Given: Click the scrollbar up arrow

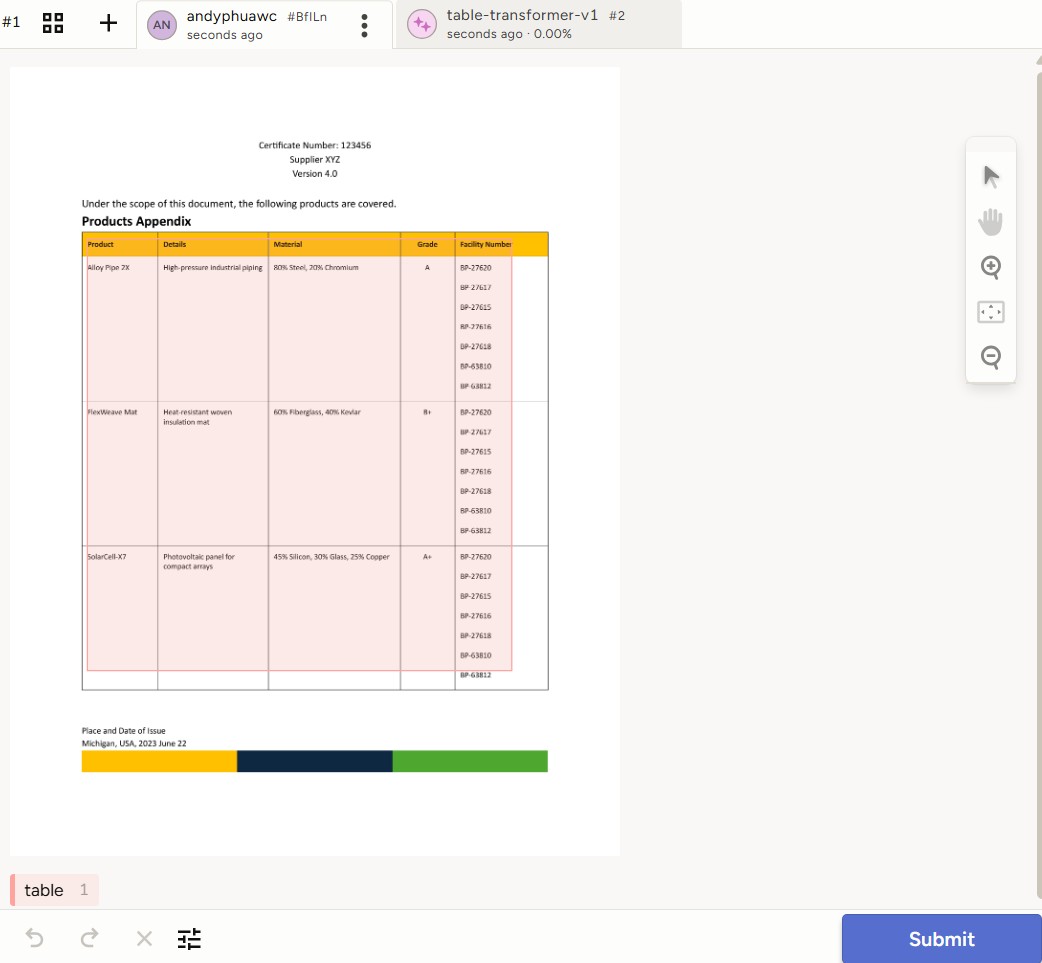Looking at the screenshot, I should tap(1038, 60).
